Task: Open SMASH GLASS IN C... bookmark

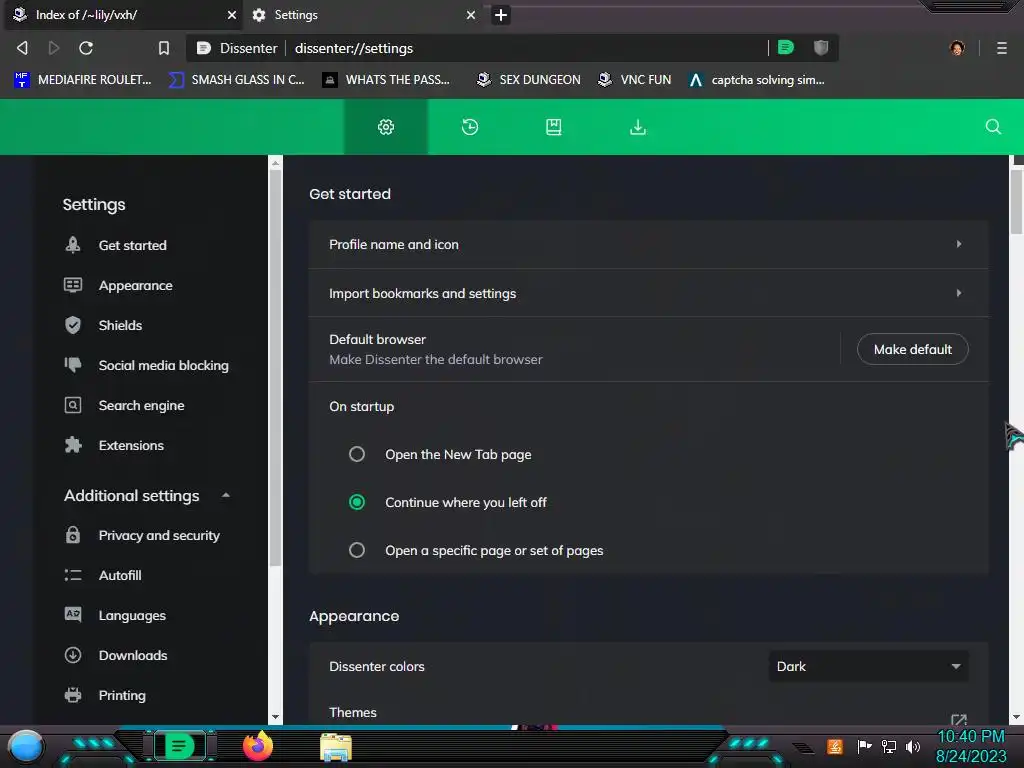Action: (237, 80)
